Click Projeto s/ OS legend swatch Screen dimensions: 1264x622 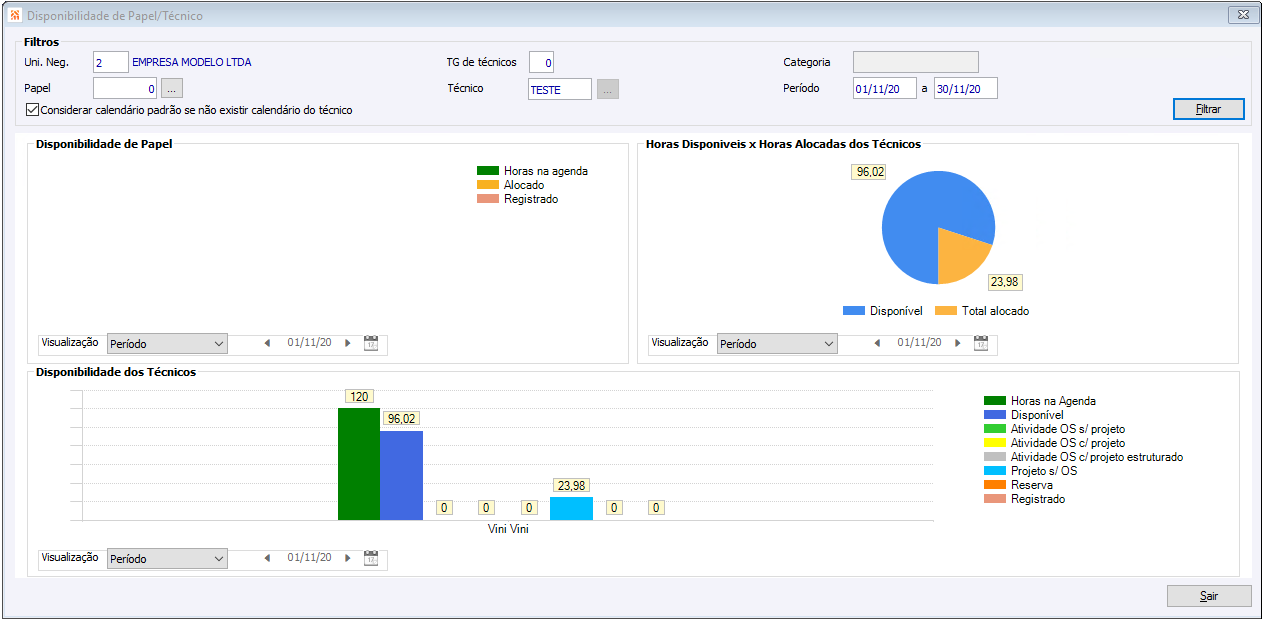coord(995,471)
